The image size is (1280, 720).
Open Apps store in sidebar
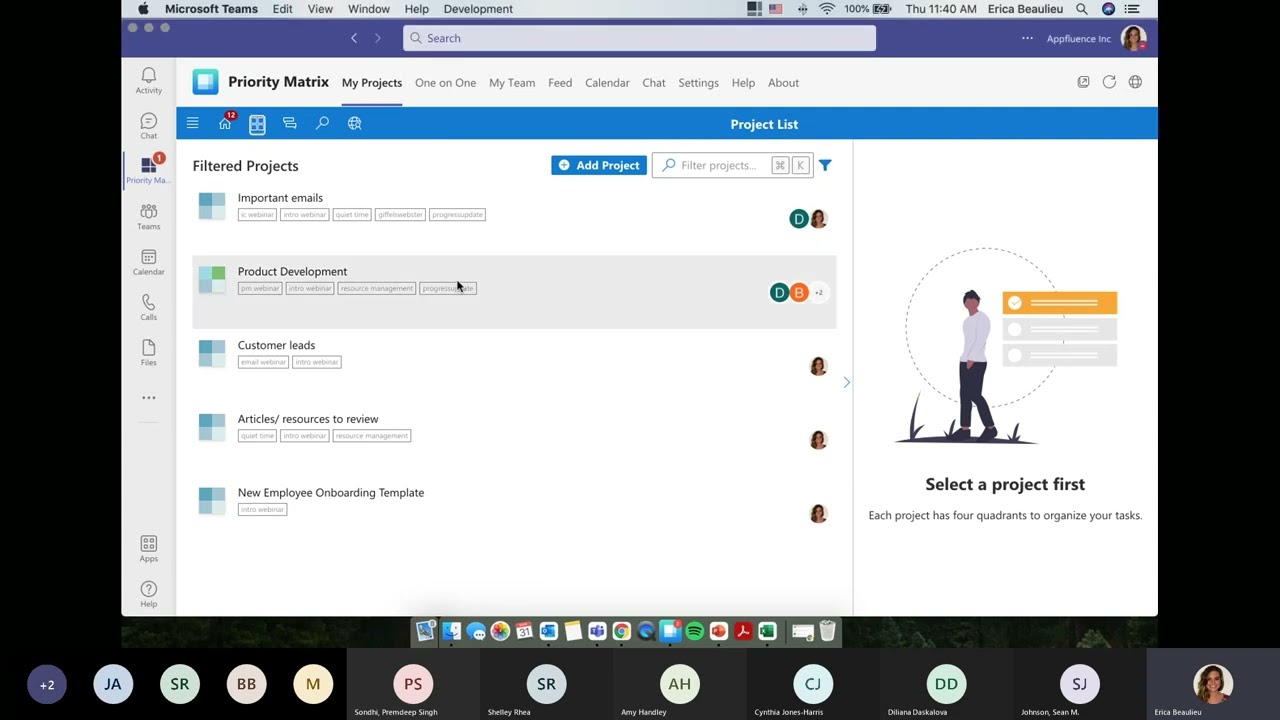point(148,549)
